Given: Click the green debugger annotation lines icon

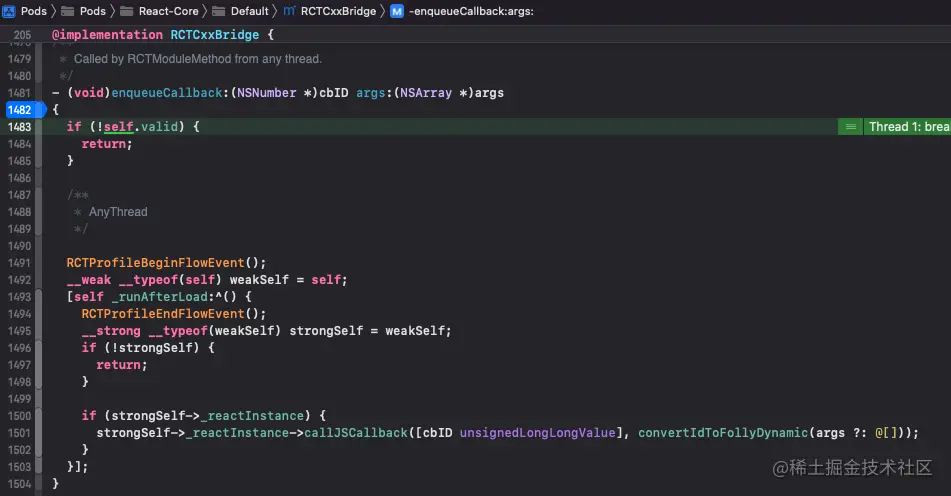Looking at the screenshot, I should (x=850, y=127).
